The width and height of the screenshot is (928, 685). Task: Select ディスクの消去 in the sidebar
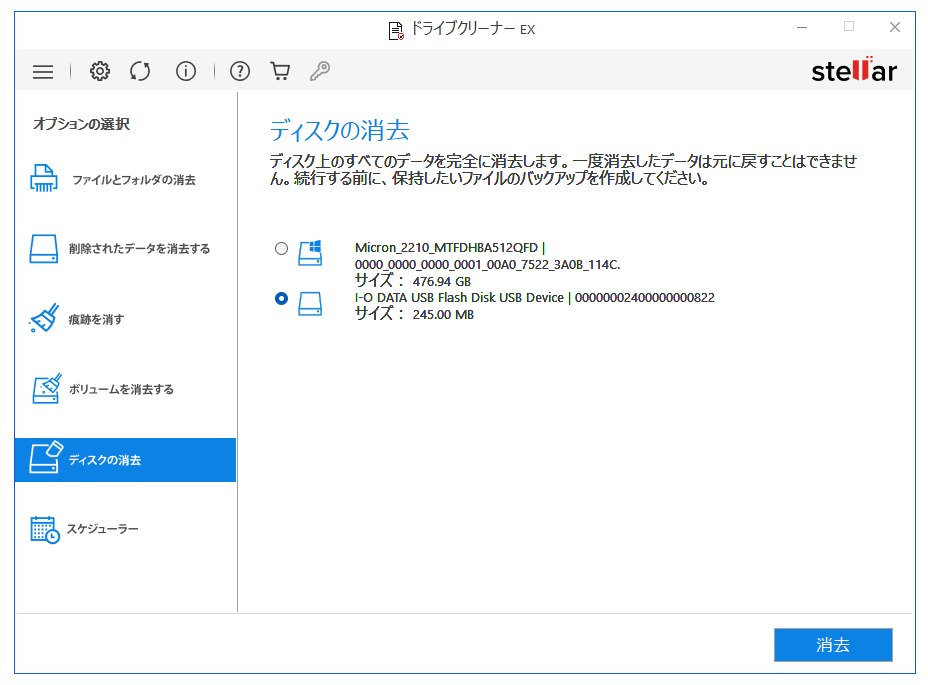[125, 460]
